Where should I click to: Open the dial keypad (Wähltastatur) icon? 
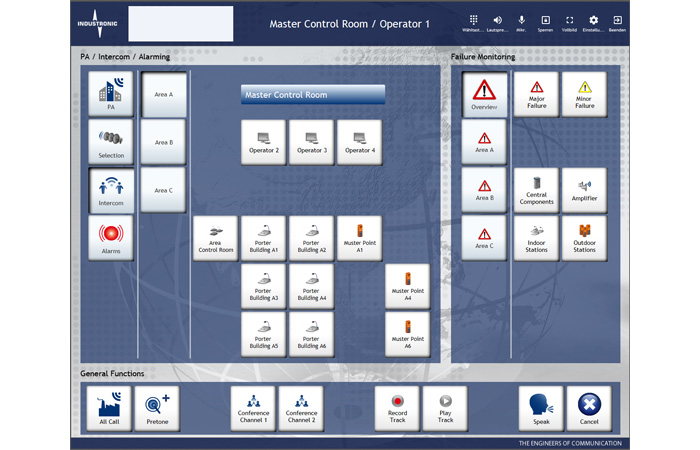click(x=473, y=22)
